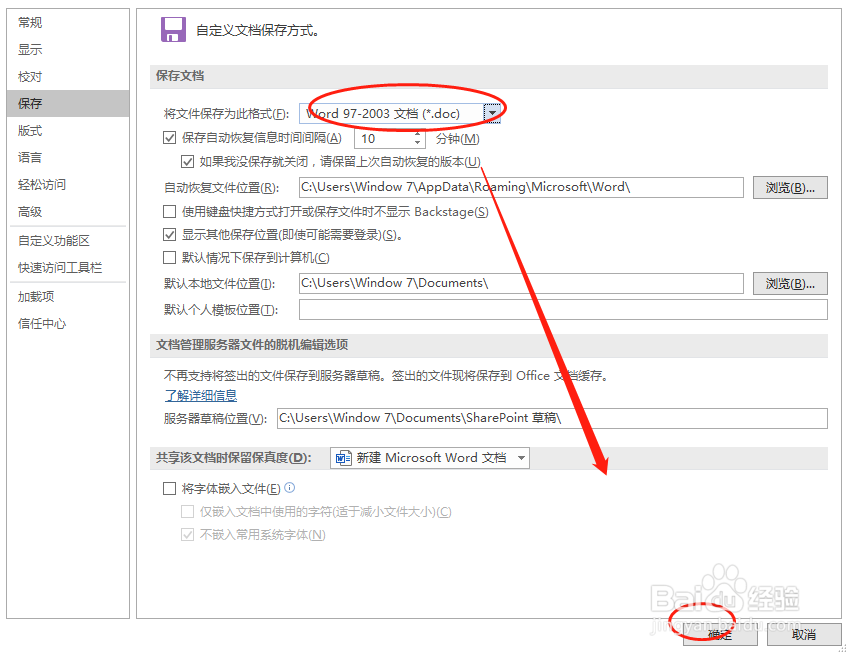
Task: Open the 新建 Microsoft Word 文档 dropdown
Action: (430, 458)
